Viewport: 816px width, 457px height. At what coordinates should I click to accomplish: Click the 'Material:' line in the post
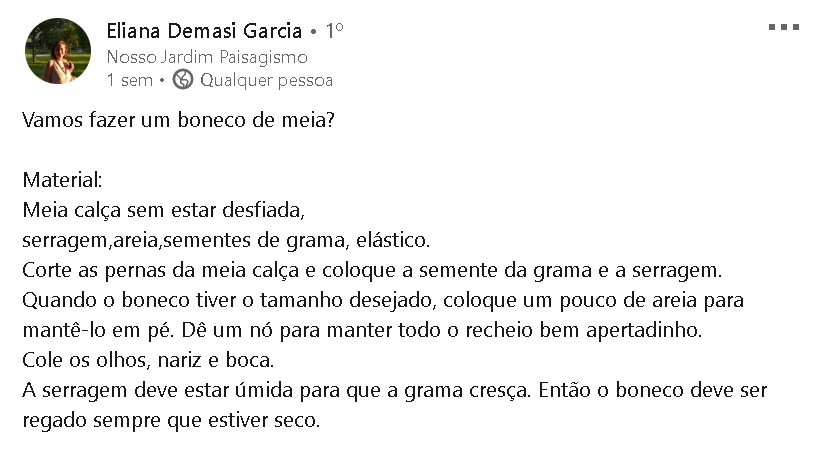(x=62, y=180)
